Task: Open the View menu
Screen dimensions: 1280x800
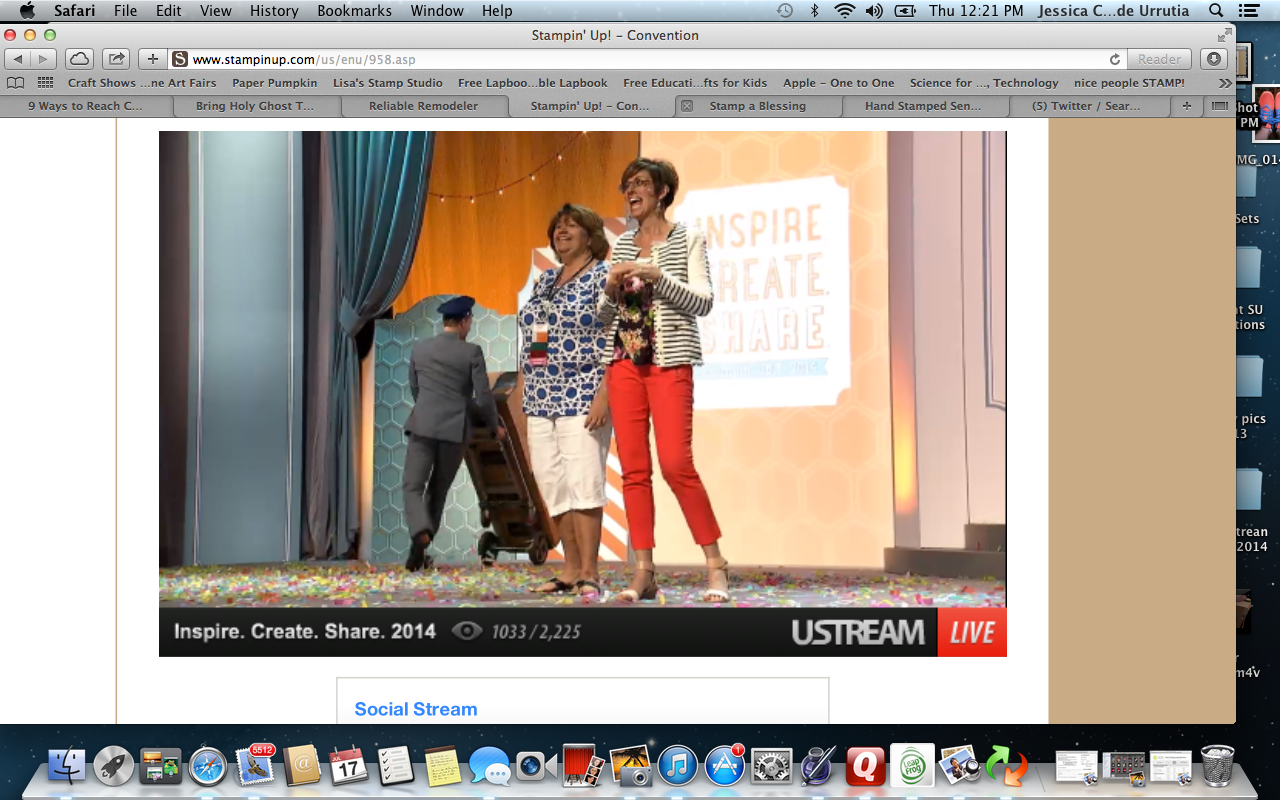Action: point(216,11)
